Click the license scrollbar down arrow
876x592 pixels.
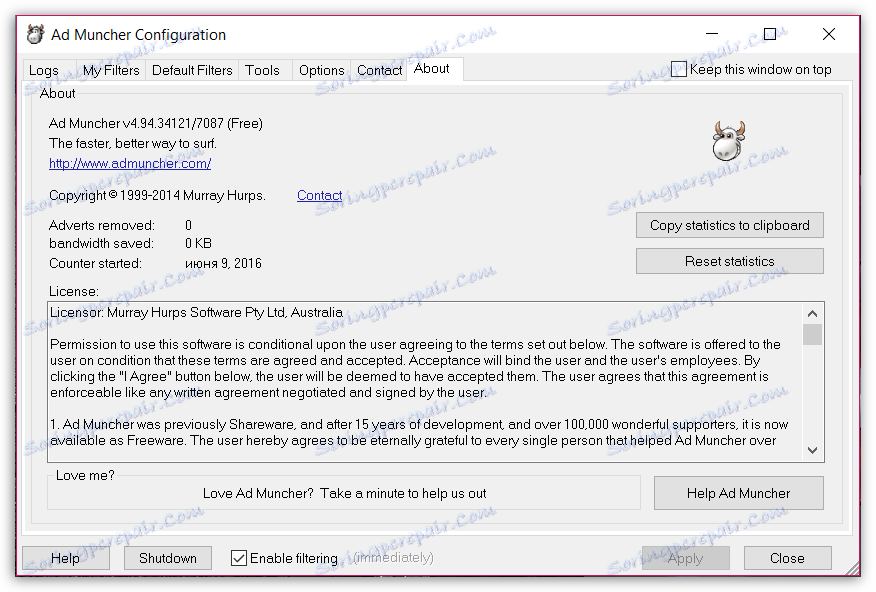[x=812, y=450]
